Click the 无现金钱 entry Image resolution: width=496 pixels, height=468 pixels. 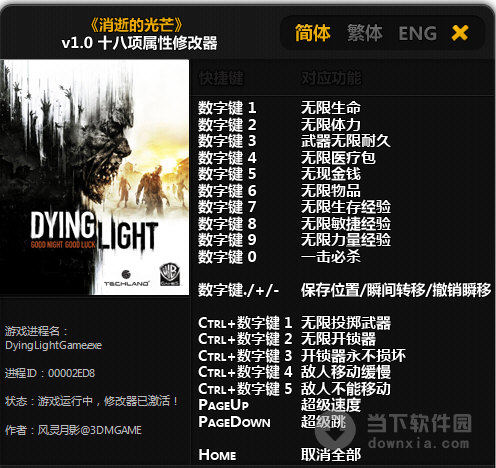point(331,174)
